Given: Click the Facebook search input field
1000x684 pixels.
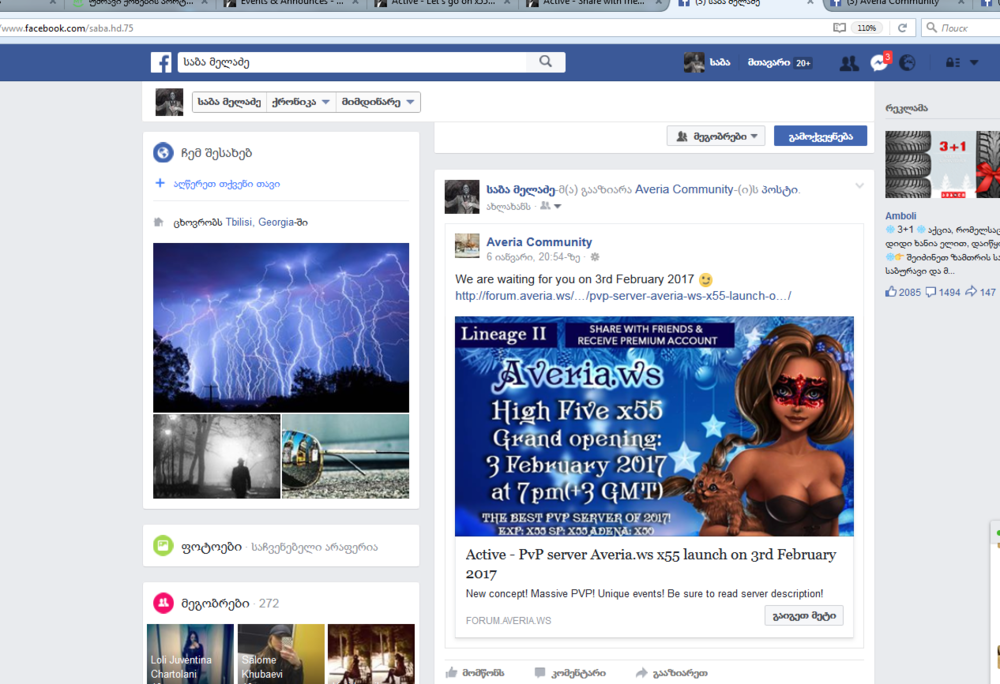Looking at the screenshot, I should (x=352, y=62).
